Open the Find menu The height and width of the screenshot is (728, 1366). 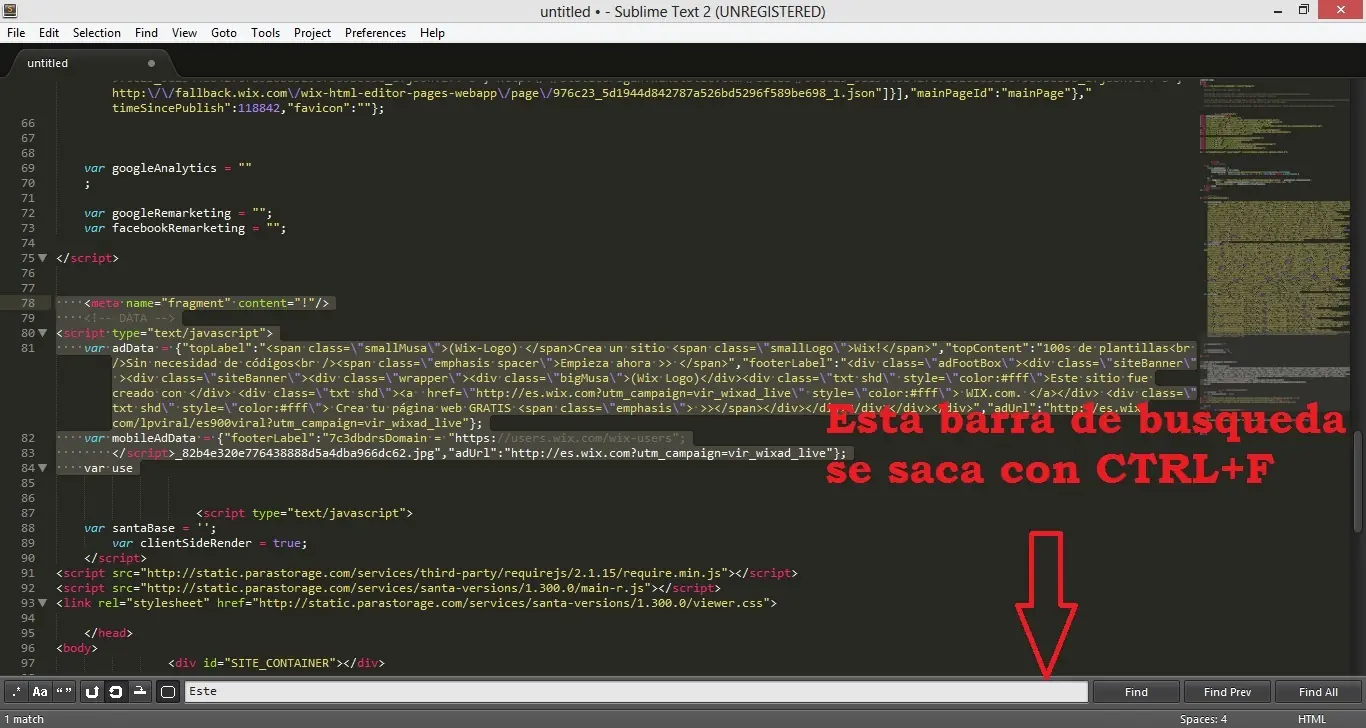[146, 33]
